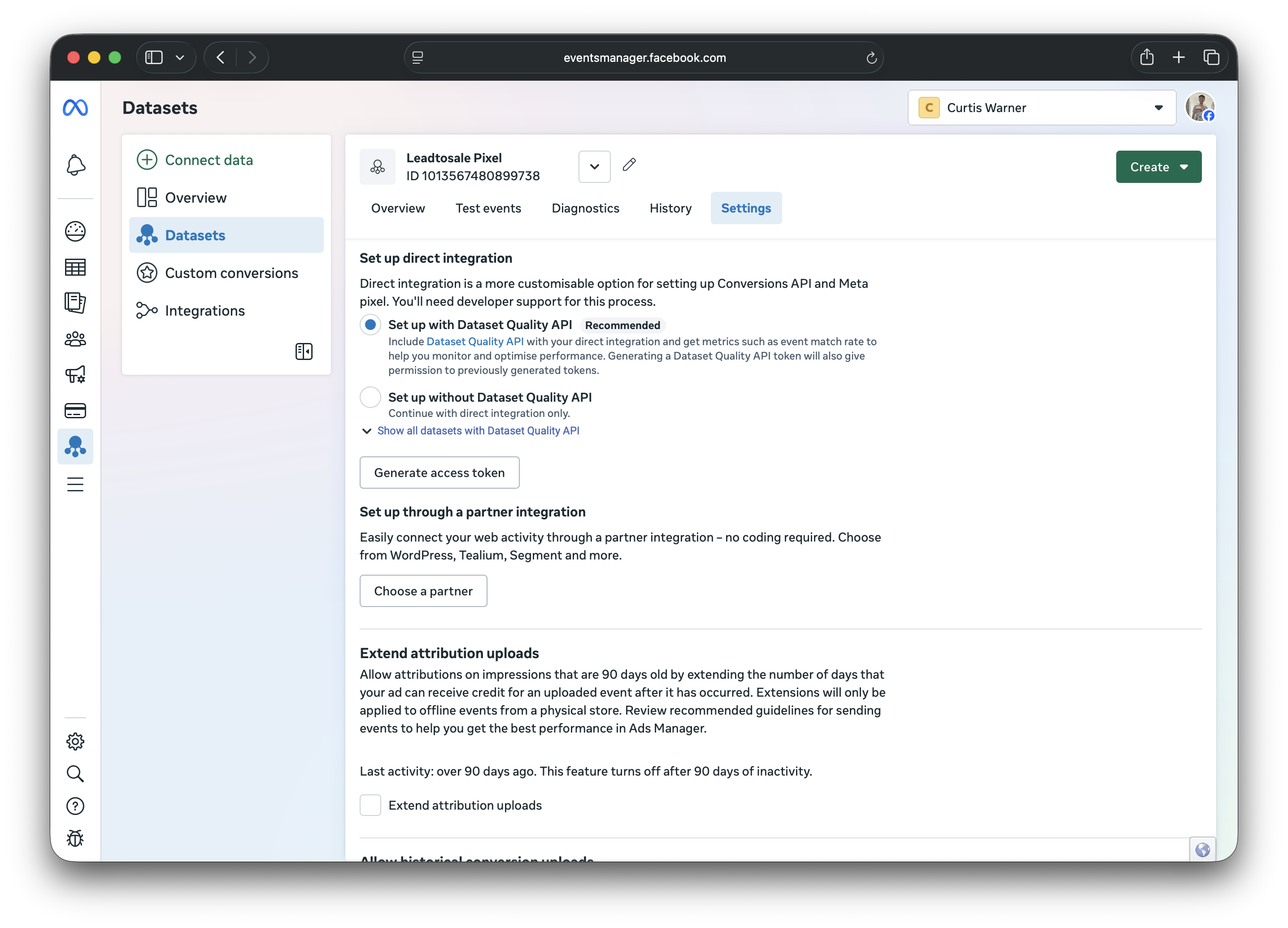Click the Generate access token button
Image resolution: width=1288 pixels, height=928 pixels.
[x=439, y=472]
